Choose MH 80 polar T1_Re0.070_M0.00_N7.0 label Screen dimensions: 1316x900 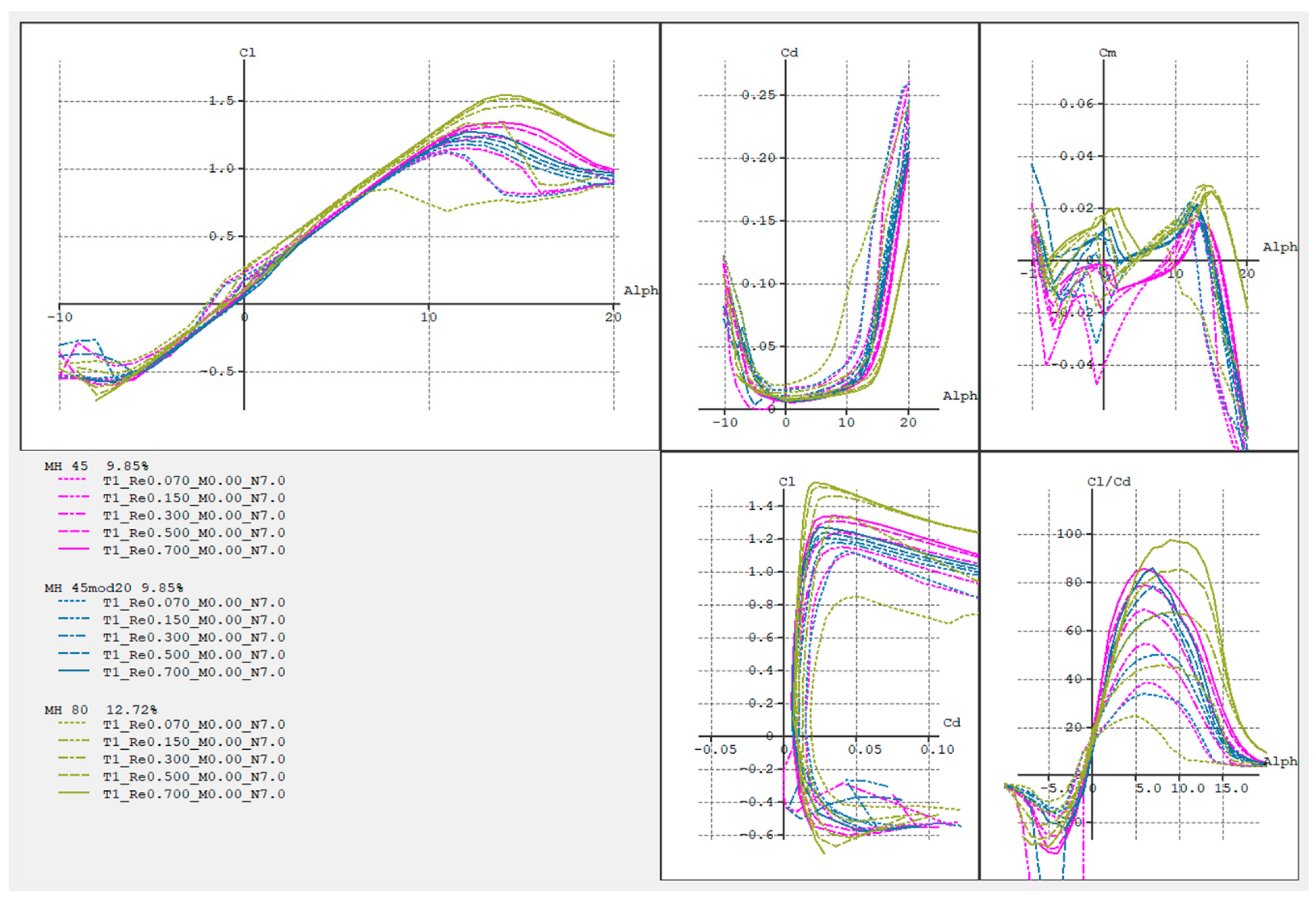click(194, 724)
